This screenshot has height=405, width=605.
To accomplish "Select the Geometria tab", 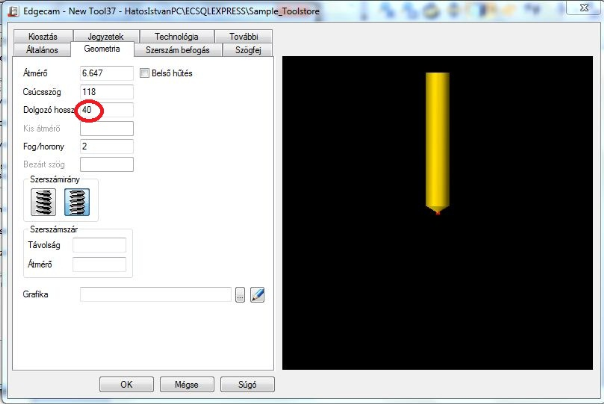I will [102, 49].
